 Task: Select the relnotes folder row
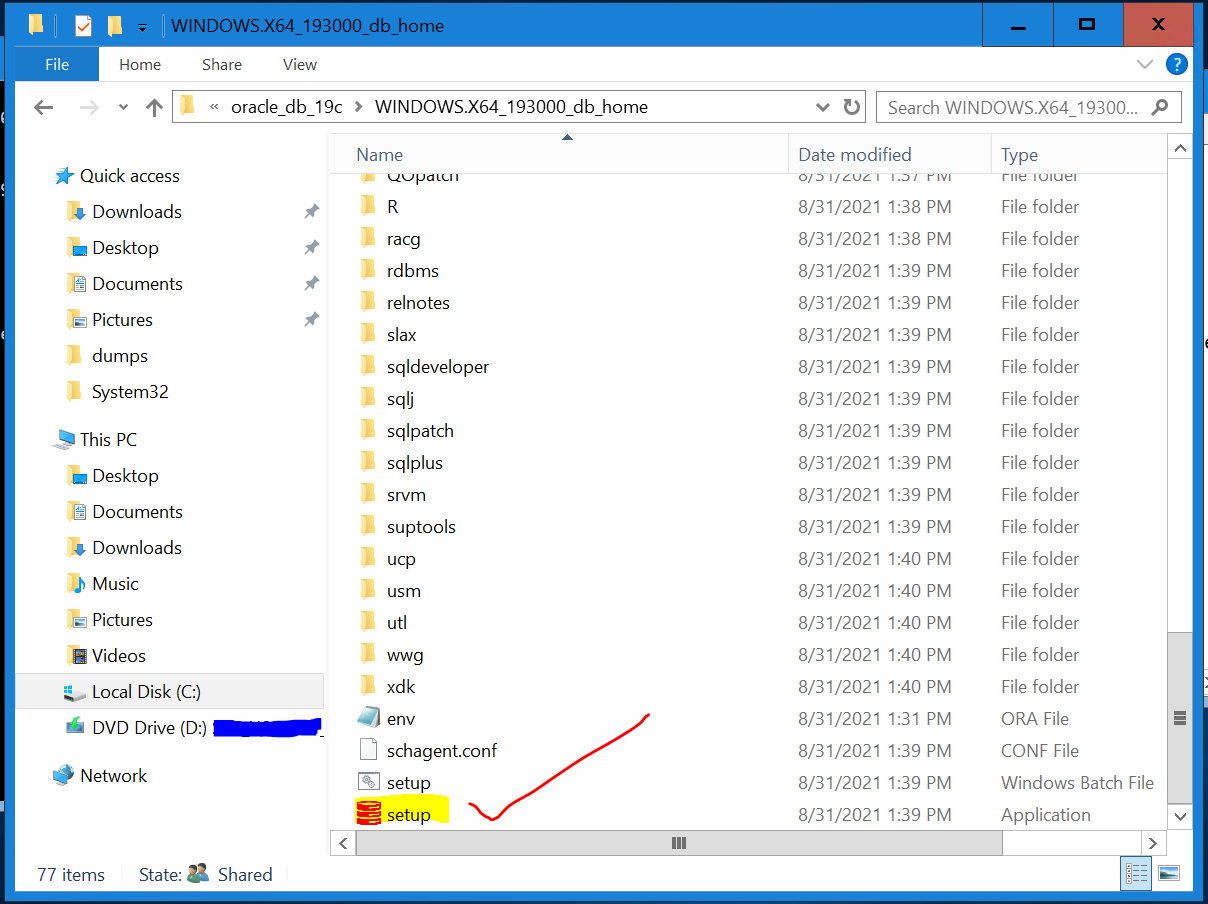(x=748, y=302)
